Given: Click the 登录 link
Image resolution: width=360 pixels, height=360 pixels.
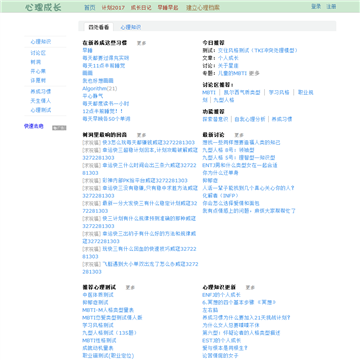Looking at the screenshot, I should (x=316, y=6).
